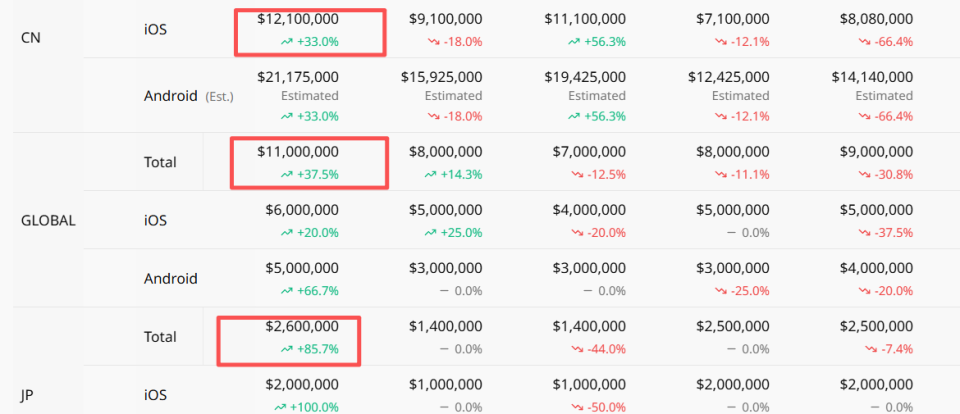Click the downward trend icon beside -37.5% in GLOBAL iOS
The height and width of the screenshot is (414, 960).
click(864, 233)
